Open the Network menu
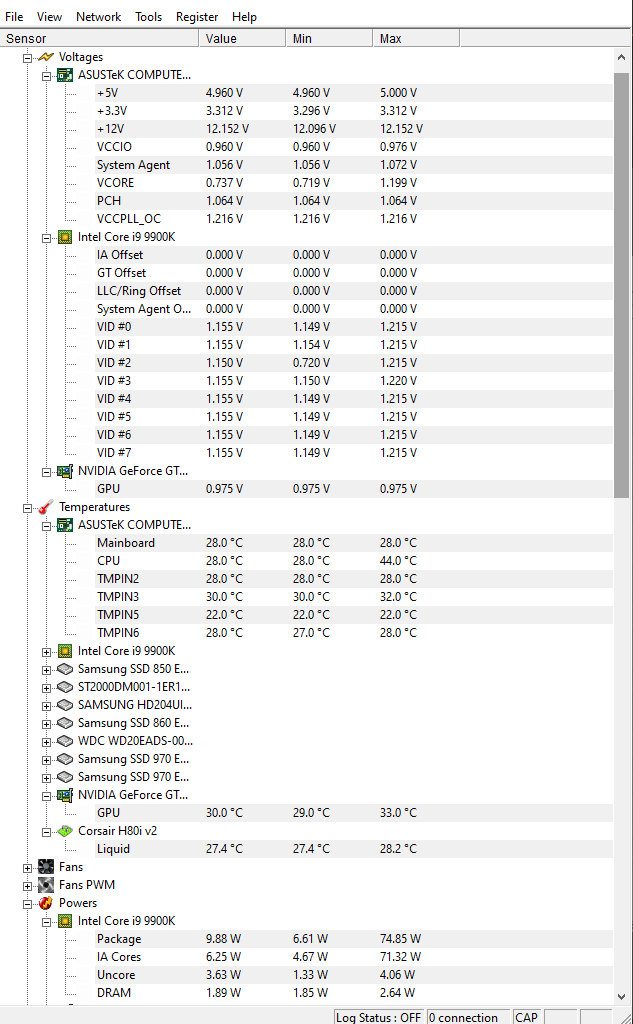The width and height of the screenshot is (633, 1024). (99, 17)
